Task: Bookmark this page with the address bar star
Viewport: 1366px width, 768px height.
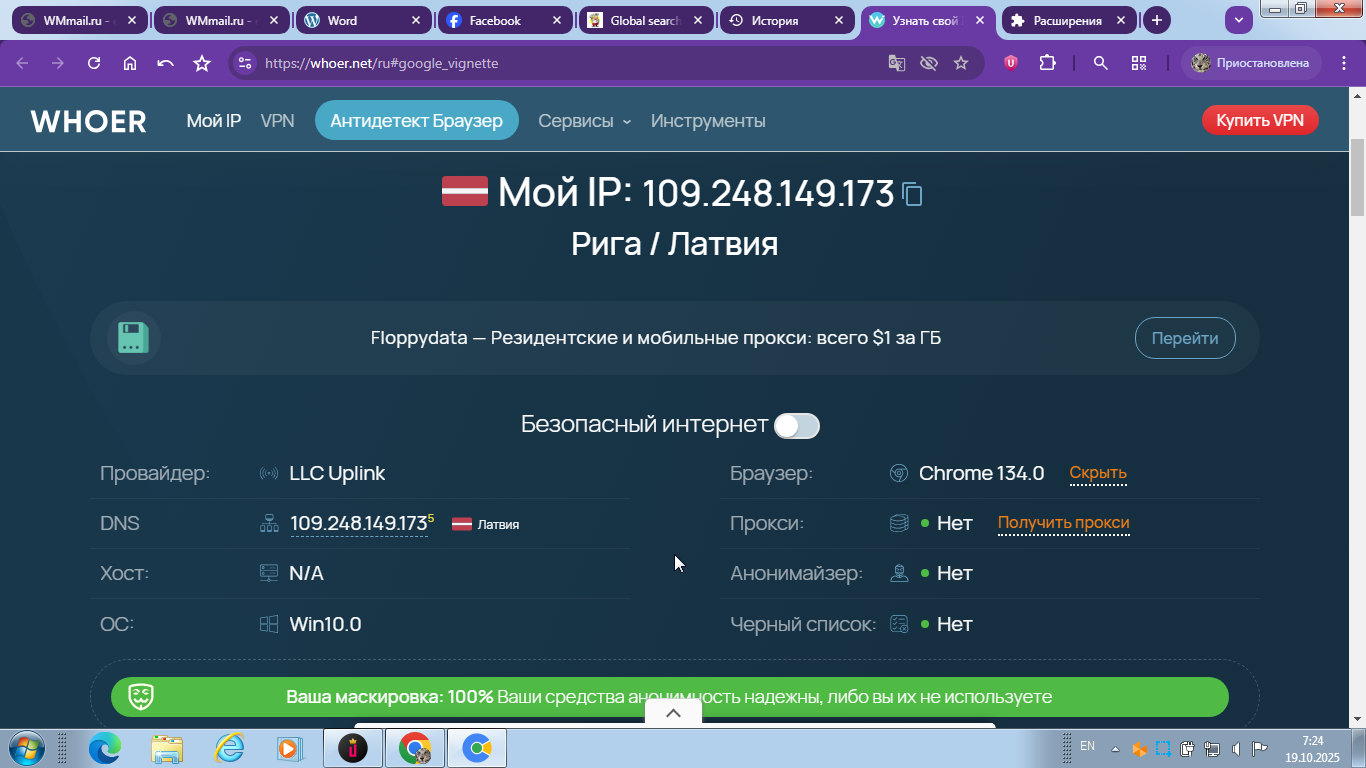Action: [x=961, y=63]
